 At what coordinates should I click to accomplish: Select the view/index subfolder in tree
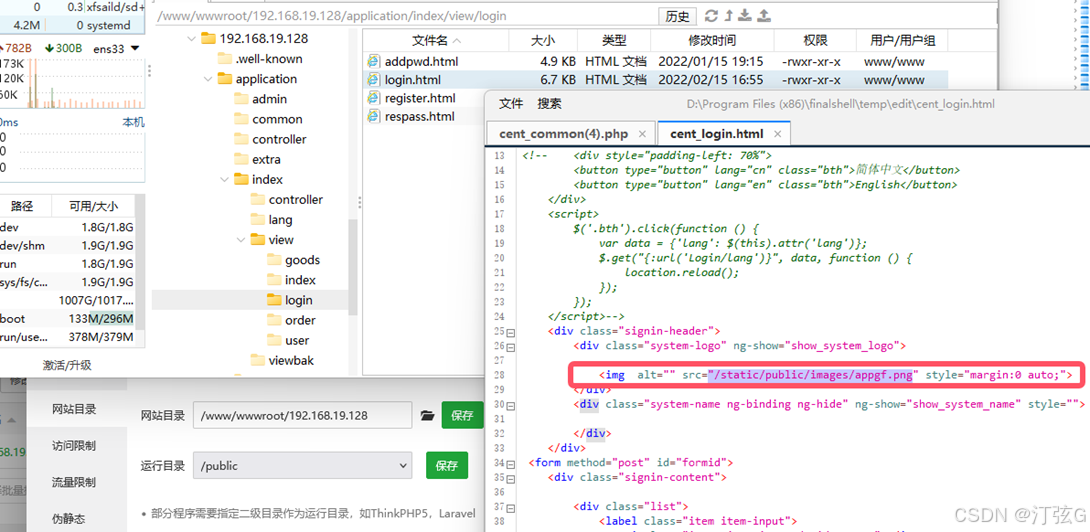(300, 280)
